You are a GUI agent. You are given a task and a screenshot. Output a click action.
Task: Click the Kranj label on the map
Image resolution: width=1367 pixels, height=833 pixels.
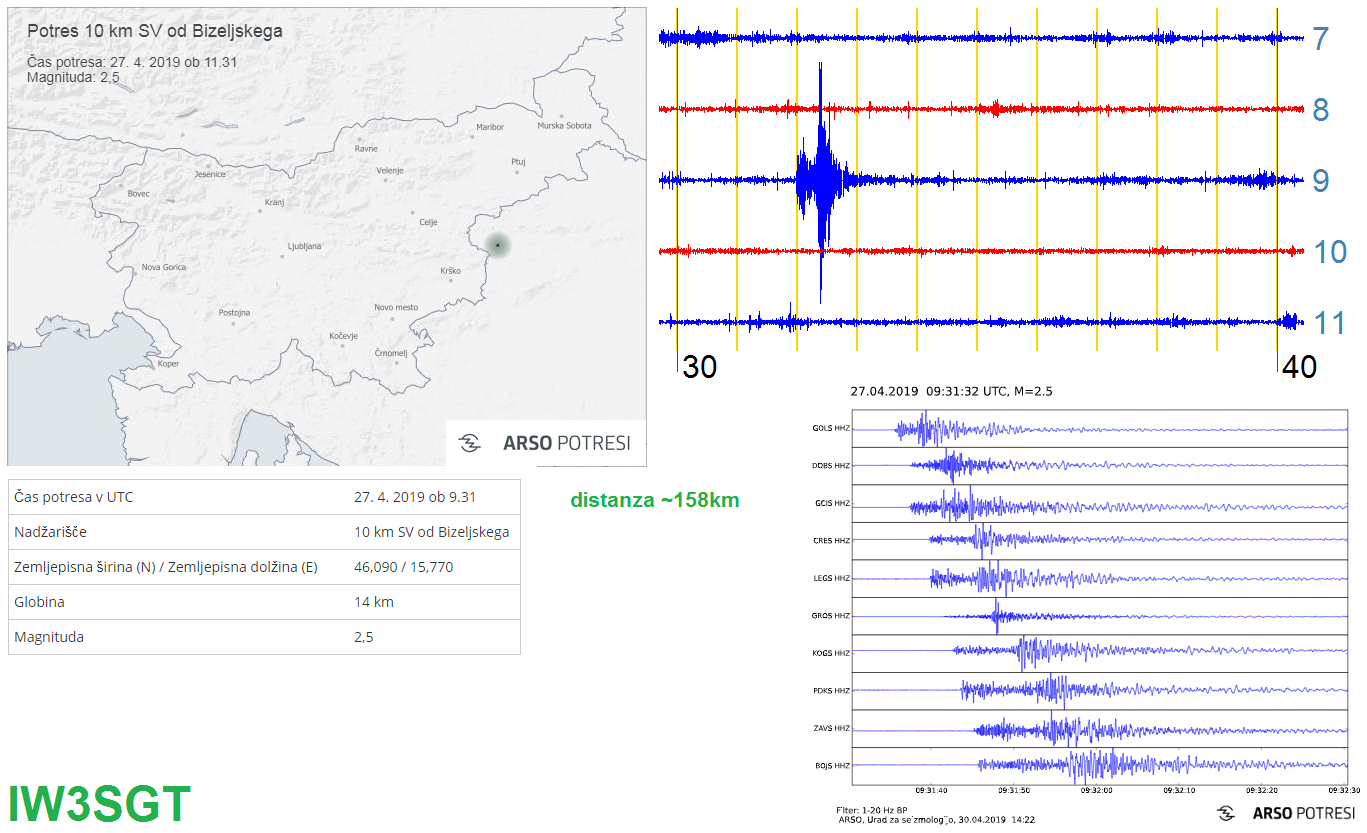275,203
